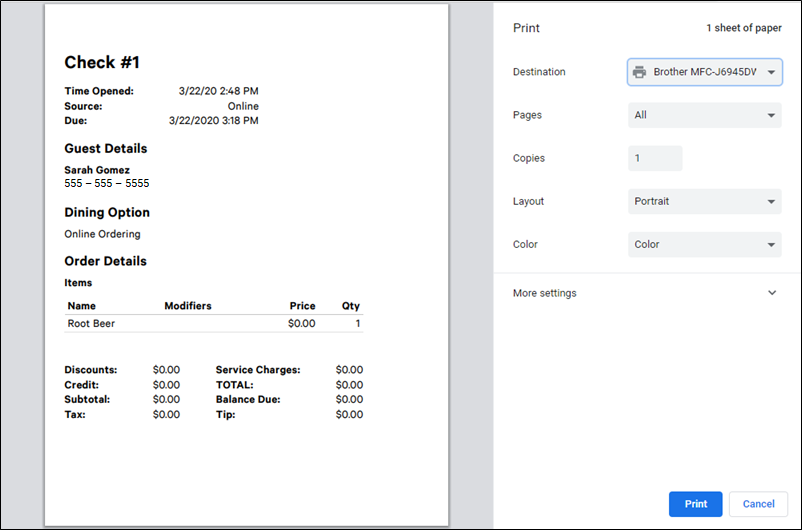Click the blue Print button

(x=695, y=504)
